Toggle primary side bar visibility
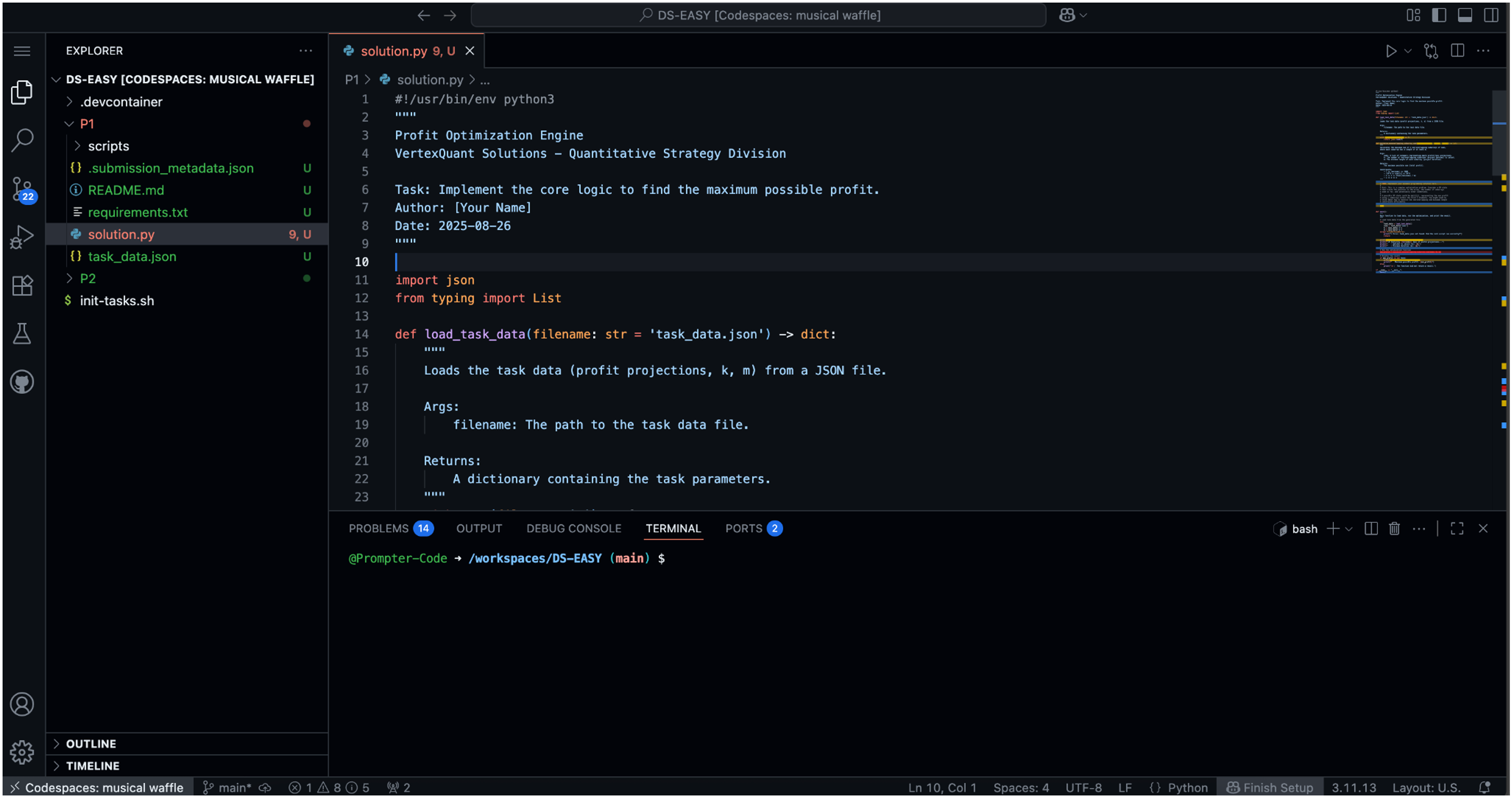This screenshot has width=1512, height=797. 1439,15
